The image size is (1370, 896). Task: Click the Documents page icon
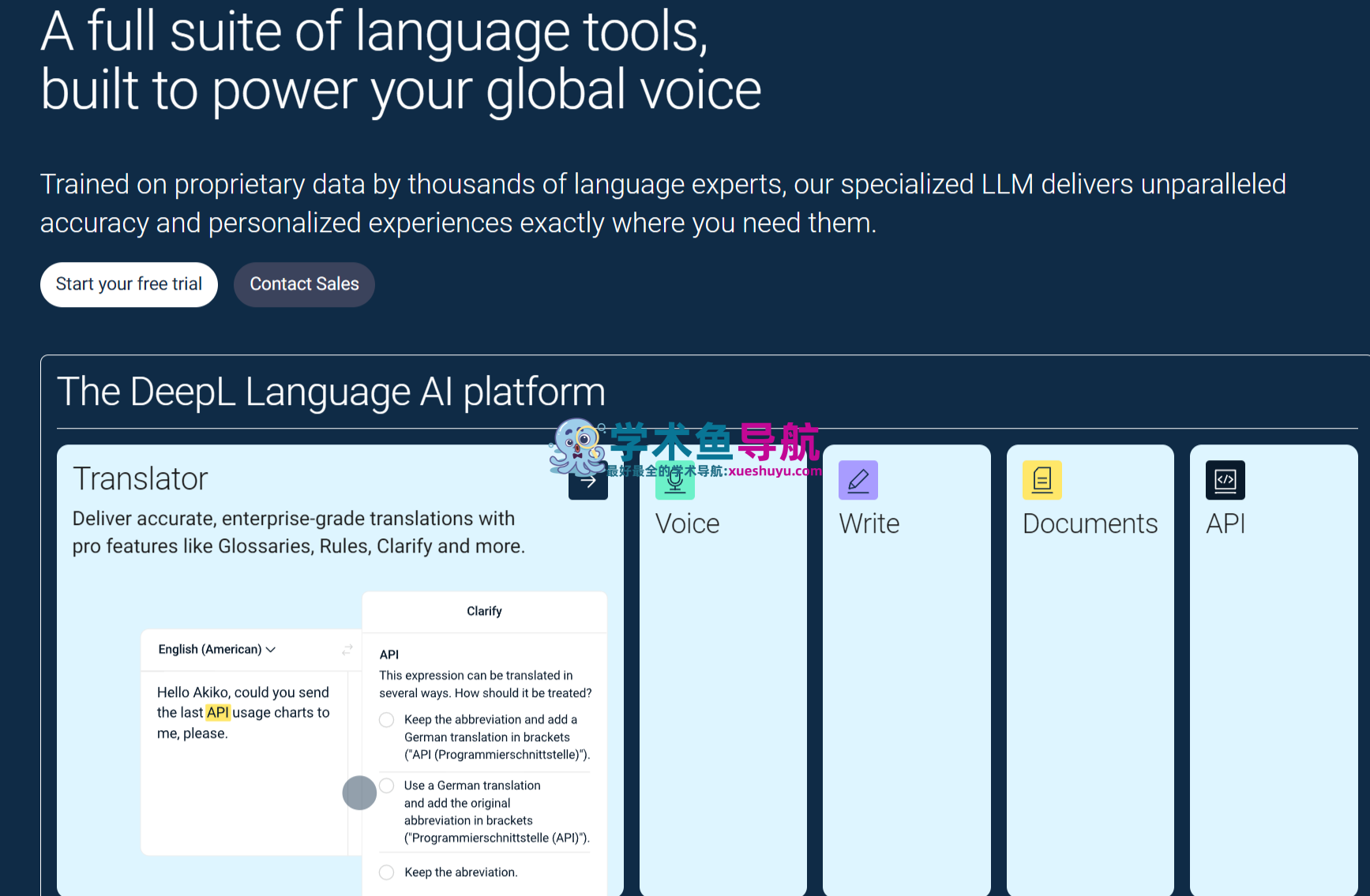click(1042, 480)
